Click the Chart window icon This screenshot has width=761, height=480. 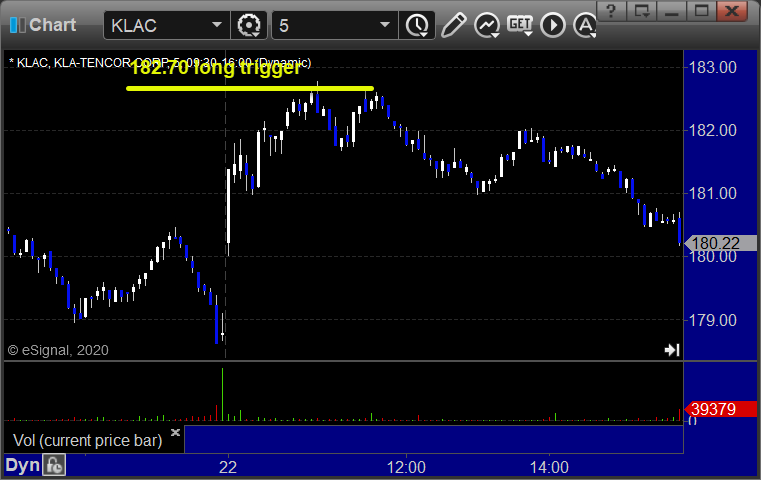17,25
